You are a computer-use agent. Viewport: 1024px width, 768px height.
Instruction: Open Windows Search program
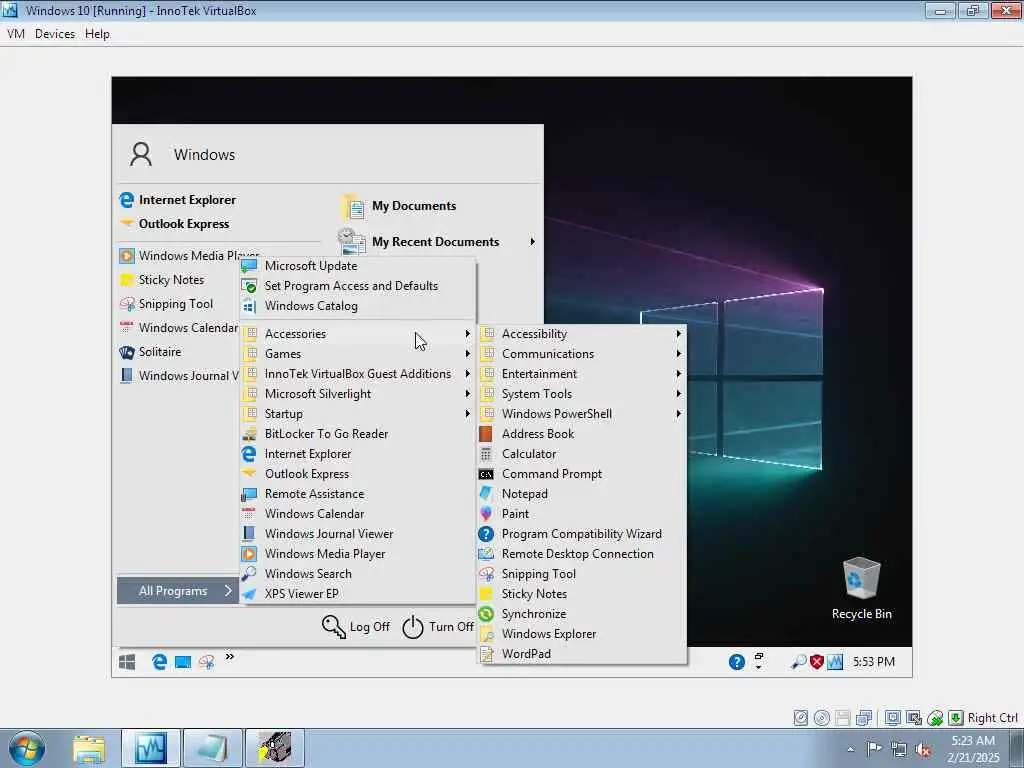pos(357,574)
